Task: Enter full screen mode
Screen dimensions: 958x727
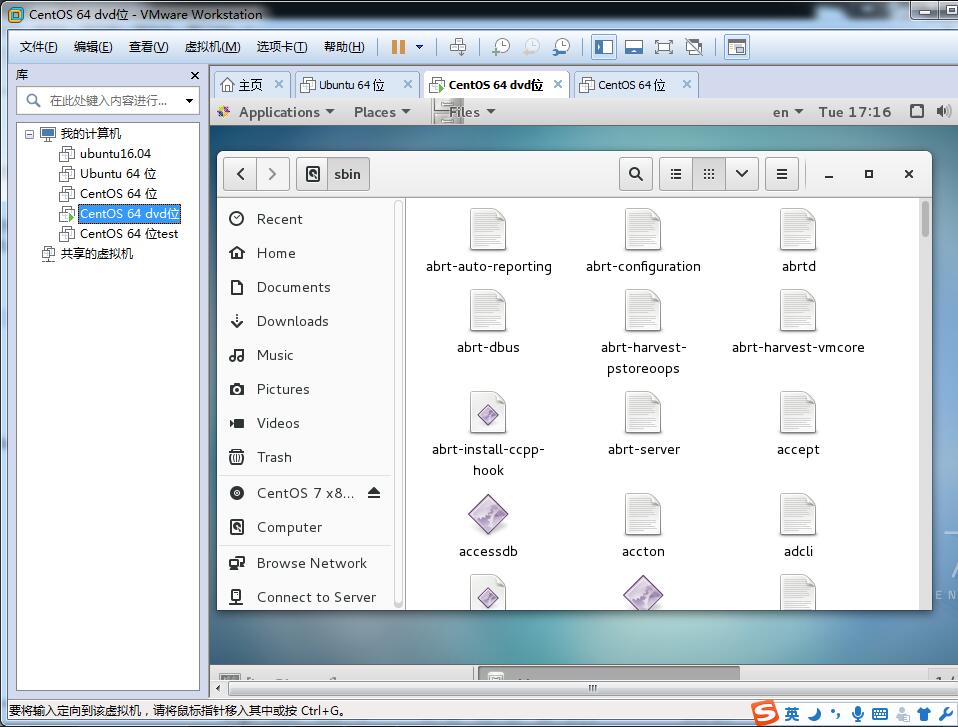Action: [x=664, y=46]
